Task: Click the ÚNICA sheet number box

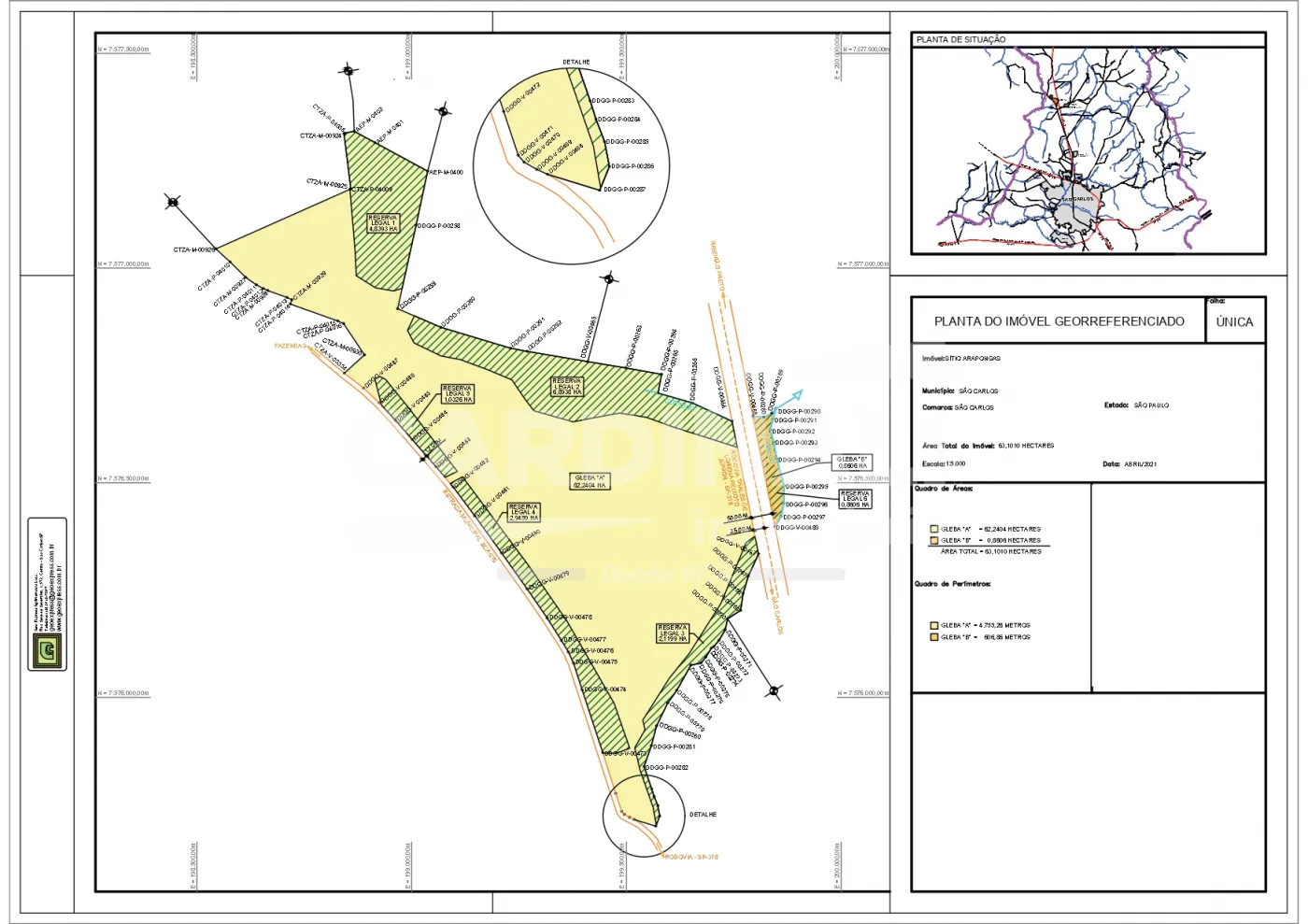Action: tap(1234, 321)
